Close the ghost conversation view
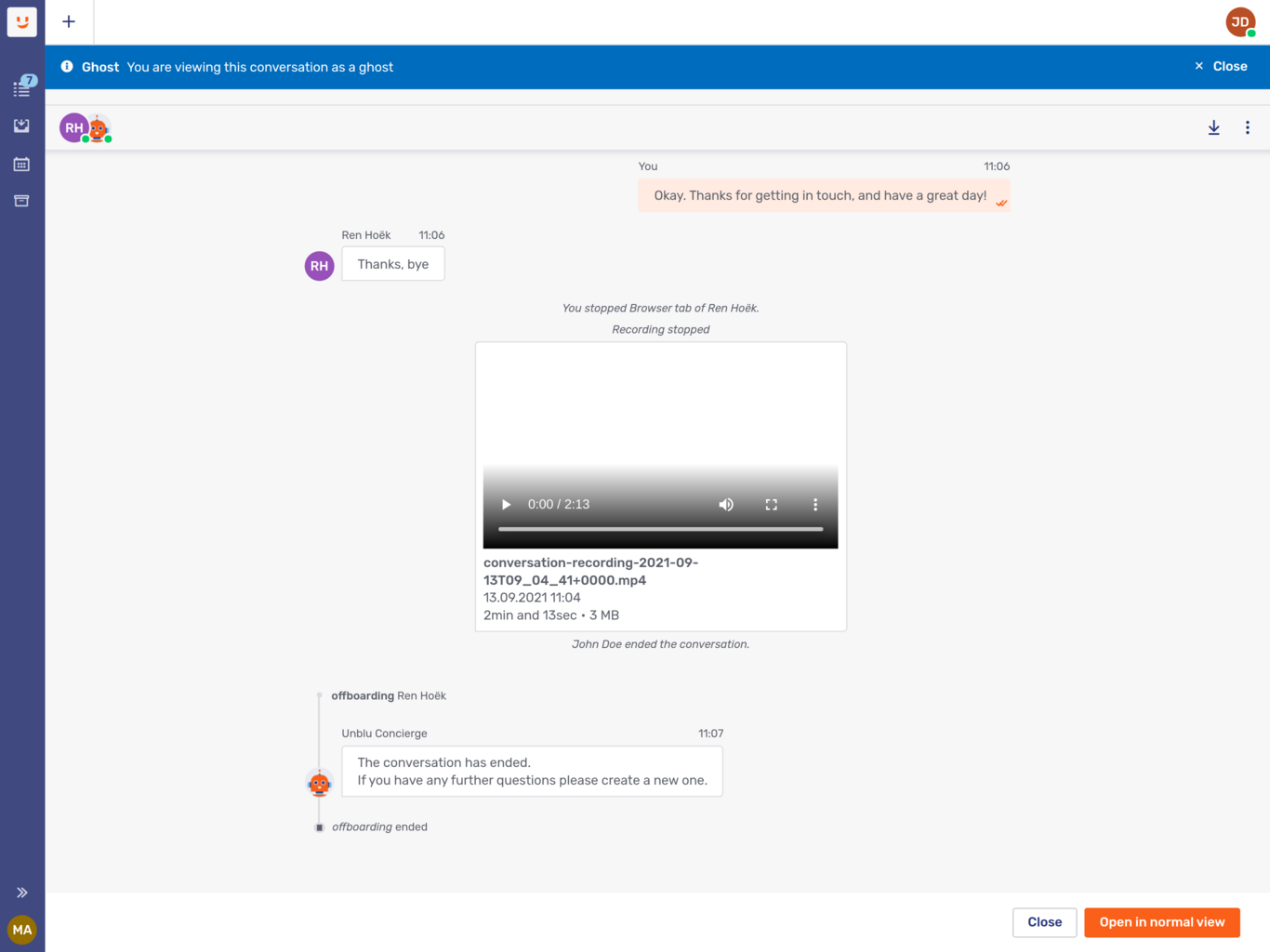1270x952 pixels. (1044, 922)
